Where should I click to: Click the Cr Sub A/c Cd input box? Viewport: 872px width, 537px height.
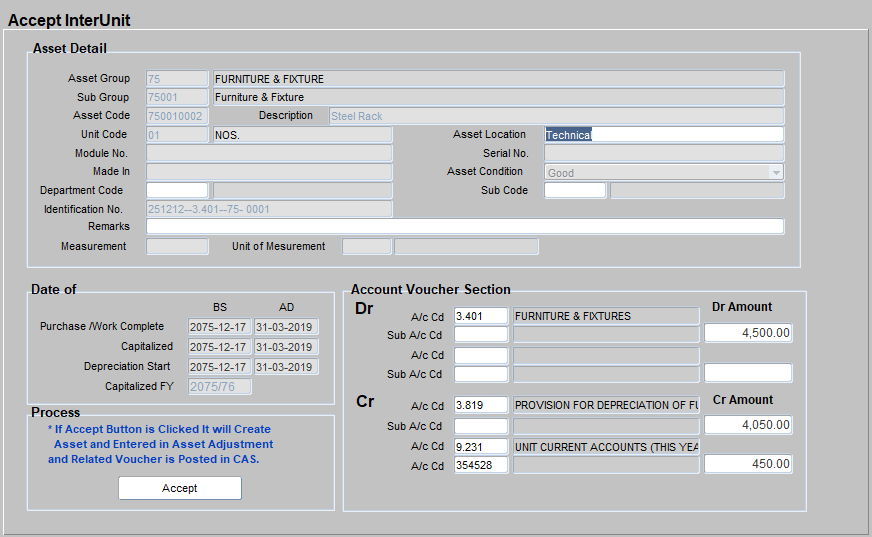pyautogui.click(x=481, y=426)
